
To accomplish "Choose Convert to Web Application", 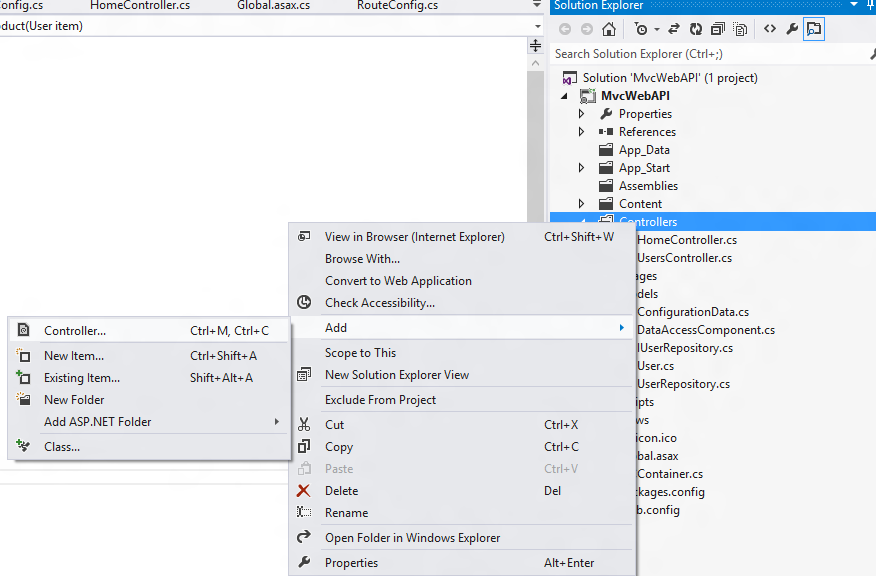I will [x=462, y=281].
